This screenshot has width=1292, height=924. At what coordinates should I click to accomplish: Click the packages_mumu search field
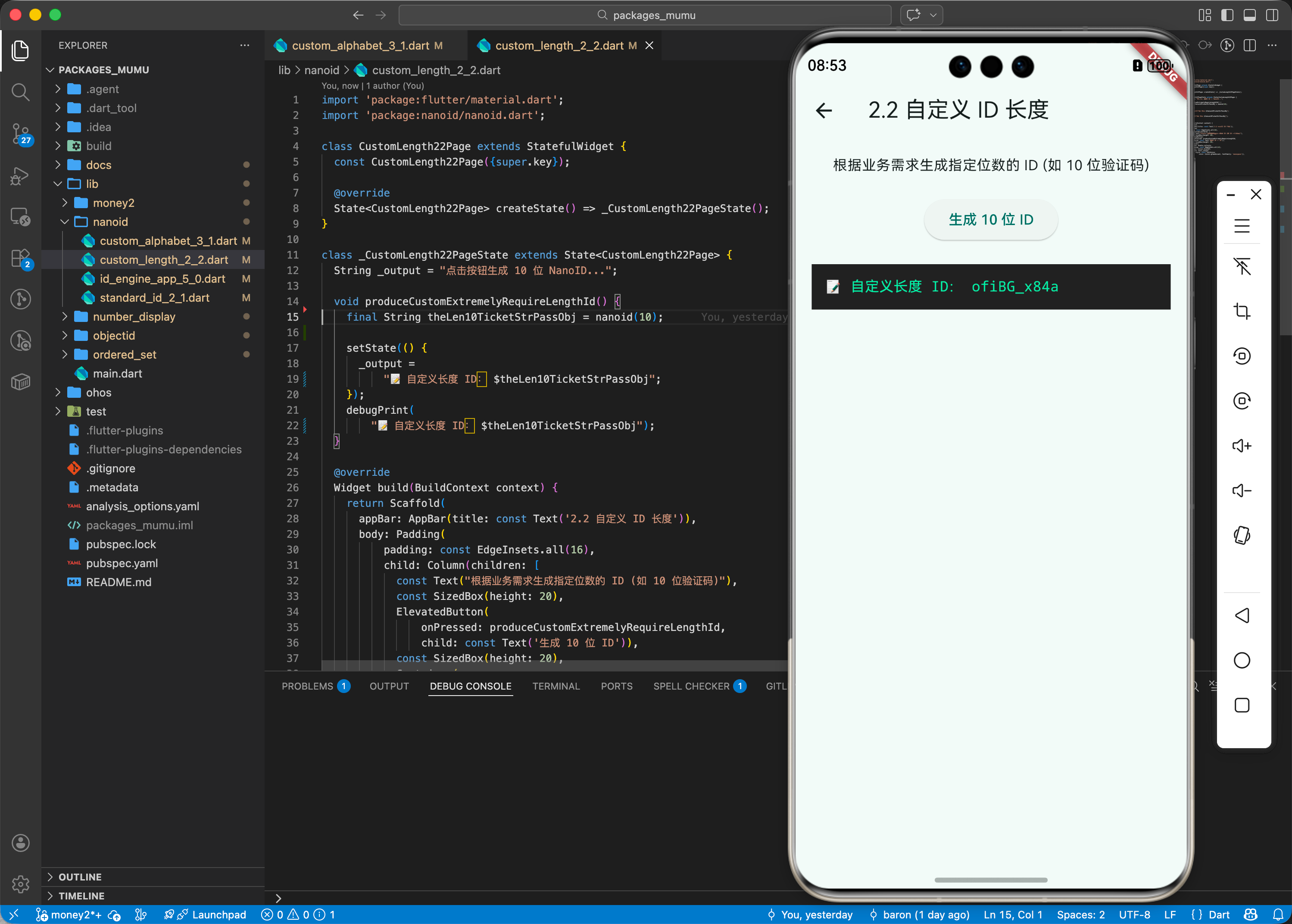coord(645,16)
